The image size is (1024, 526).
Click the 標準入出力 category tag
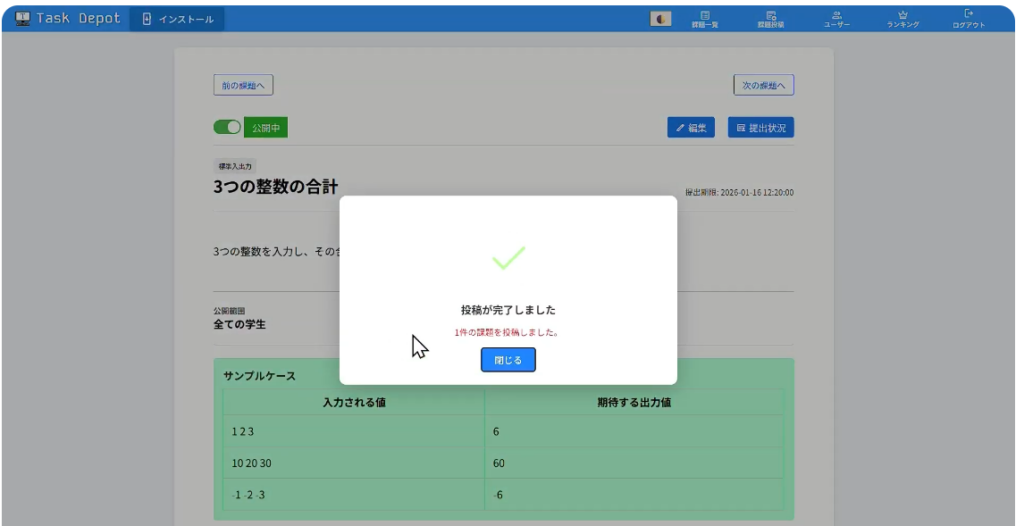coord(236,165)
